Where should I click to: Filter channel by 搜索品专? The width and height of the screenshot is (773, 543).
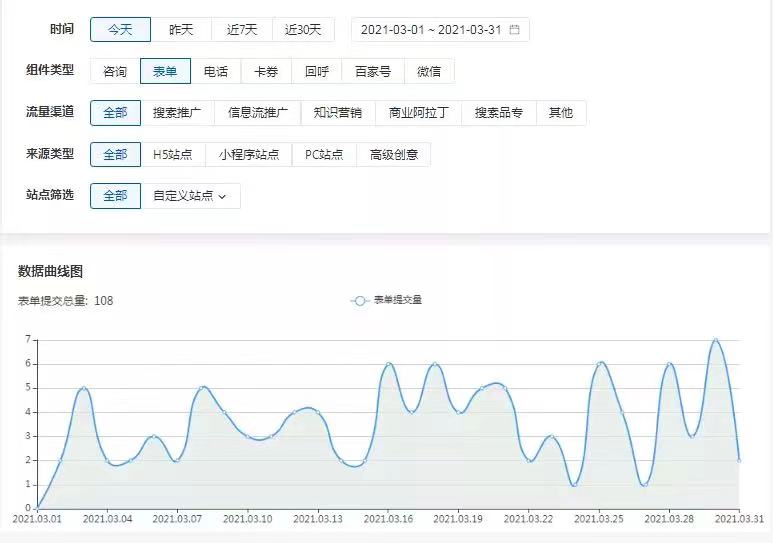(498, 113)
